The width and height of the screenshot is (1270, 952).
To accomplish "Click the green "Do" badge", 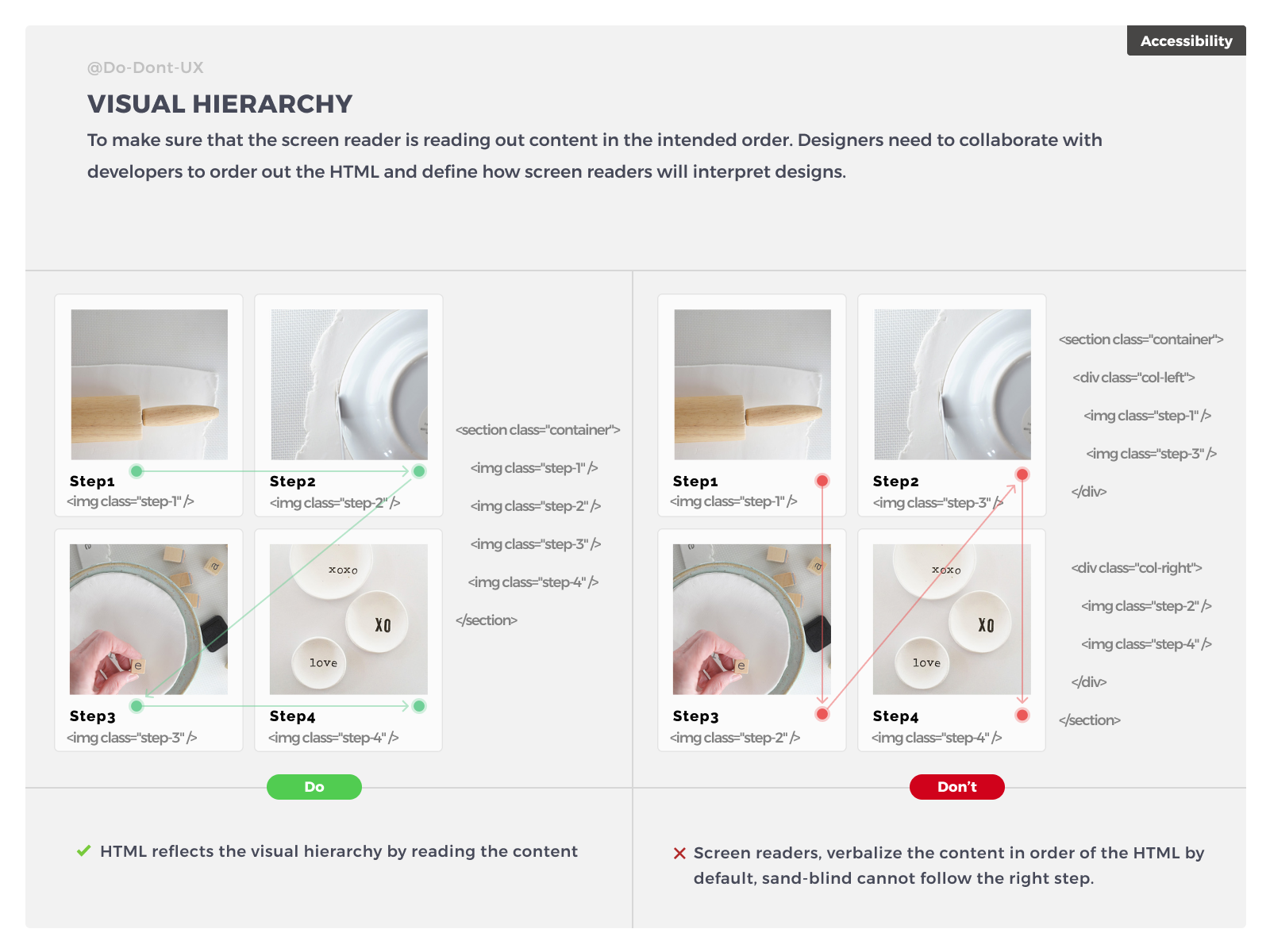I will point(314,787).
